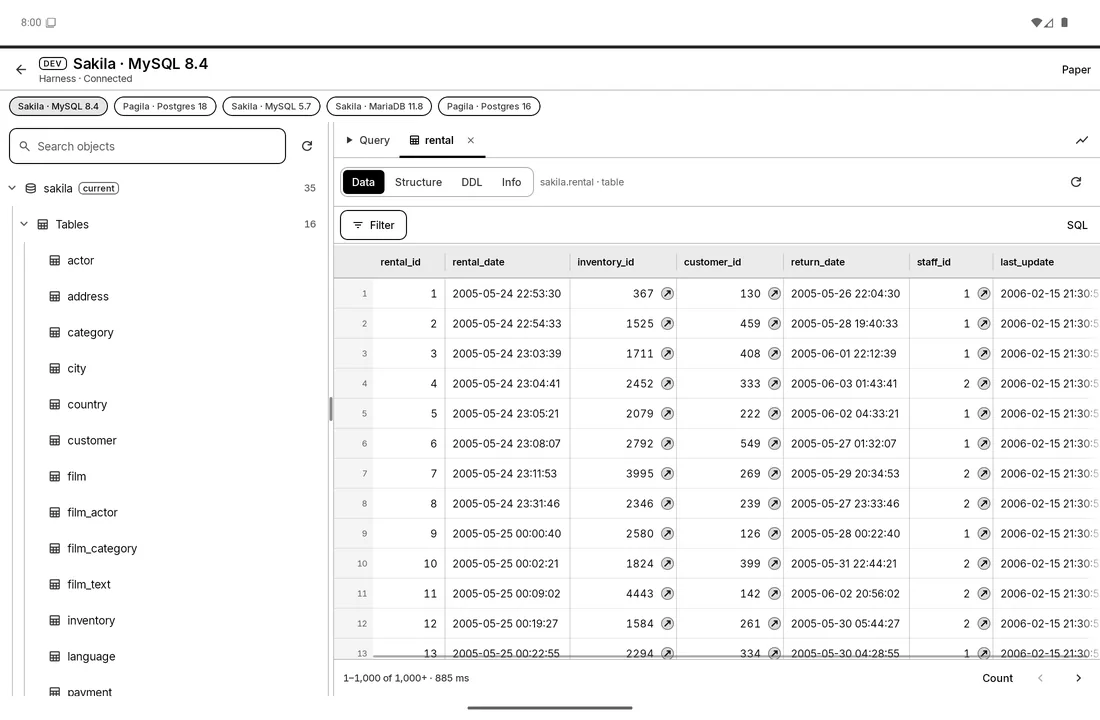Select Sakila MySQL 8.4 connection chip
Screen dimensions: 1100x720
pyautogui.click(x=58, y=106)
